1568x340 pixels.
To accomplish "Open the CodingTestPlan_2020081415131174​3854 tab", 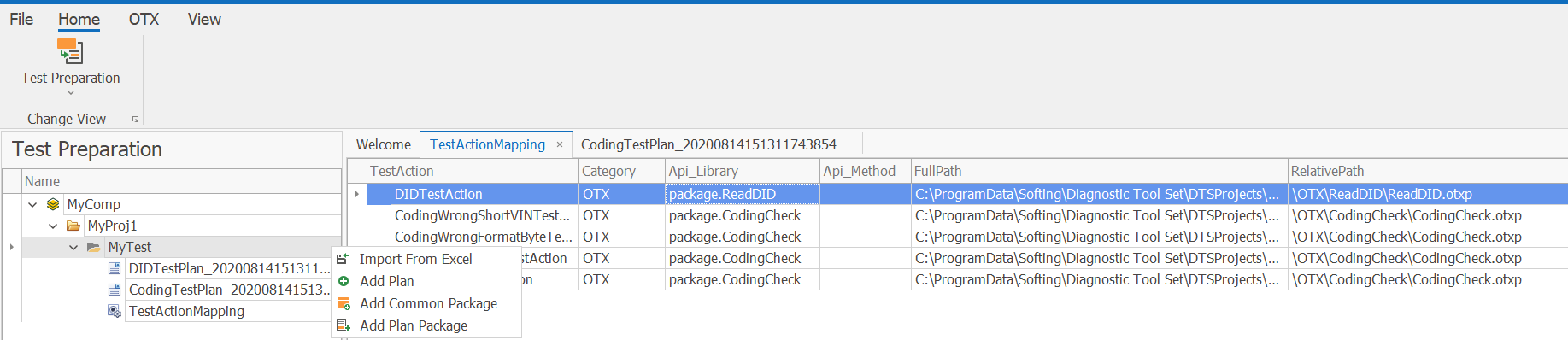I will coord(708,144).
